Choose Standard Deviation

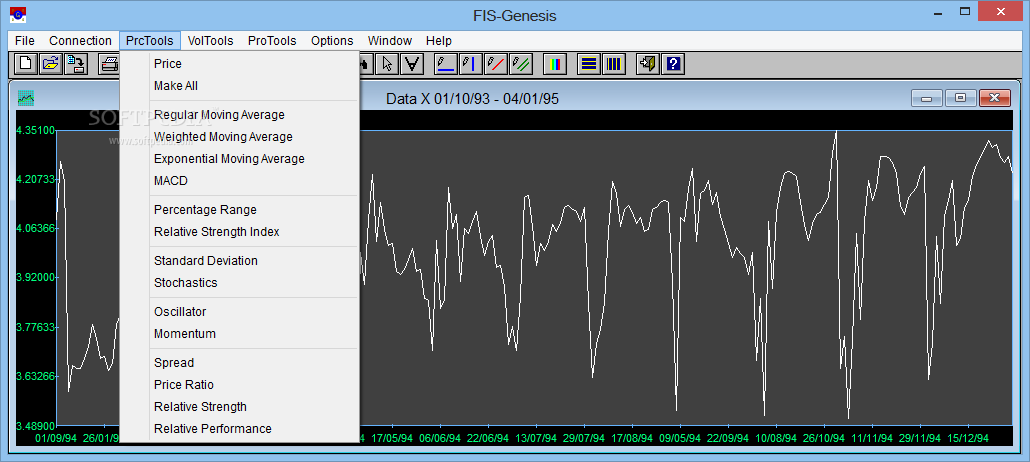pyautogui.click(x=240, y=261)
